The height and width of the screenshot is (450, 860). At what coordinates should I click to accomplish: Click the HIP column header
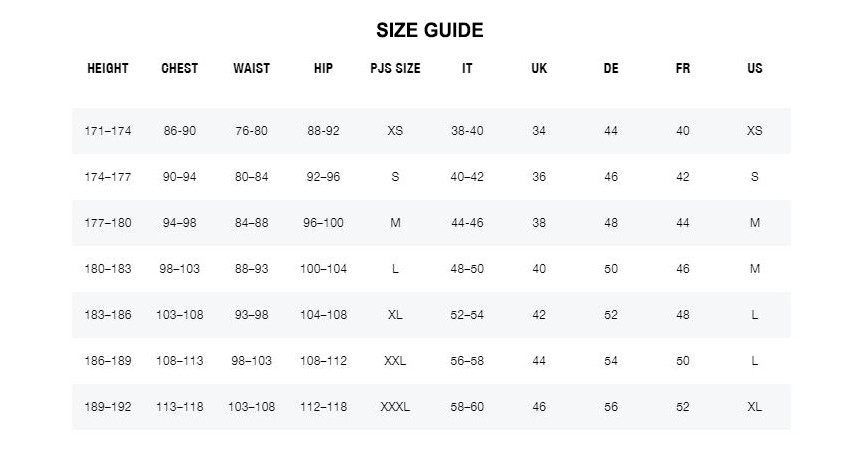pyautogui.click(x=323, y=69)
